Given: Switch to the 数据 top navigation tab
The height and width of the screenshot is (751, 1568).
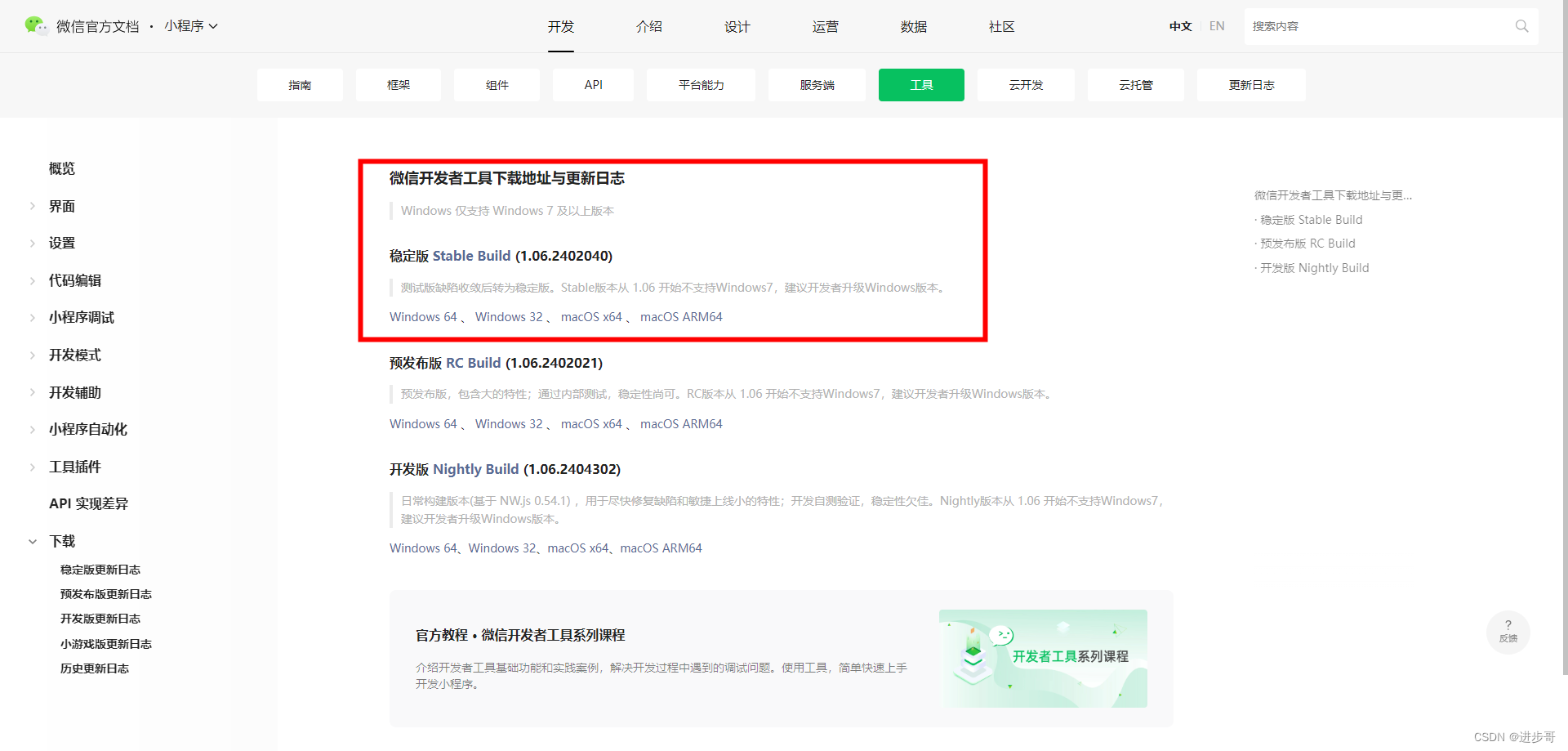Looking at the screenshot, I should point(914,27).
